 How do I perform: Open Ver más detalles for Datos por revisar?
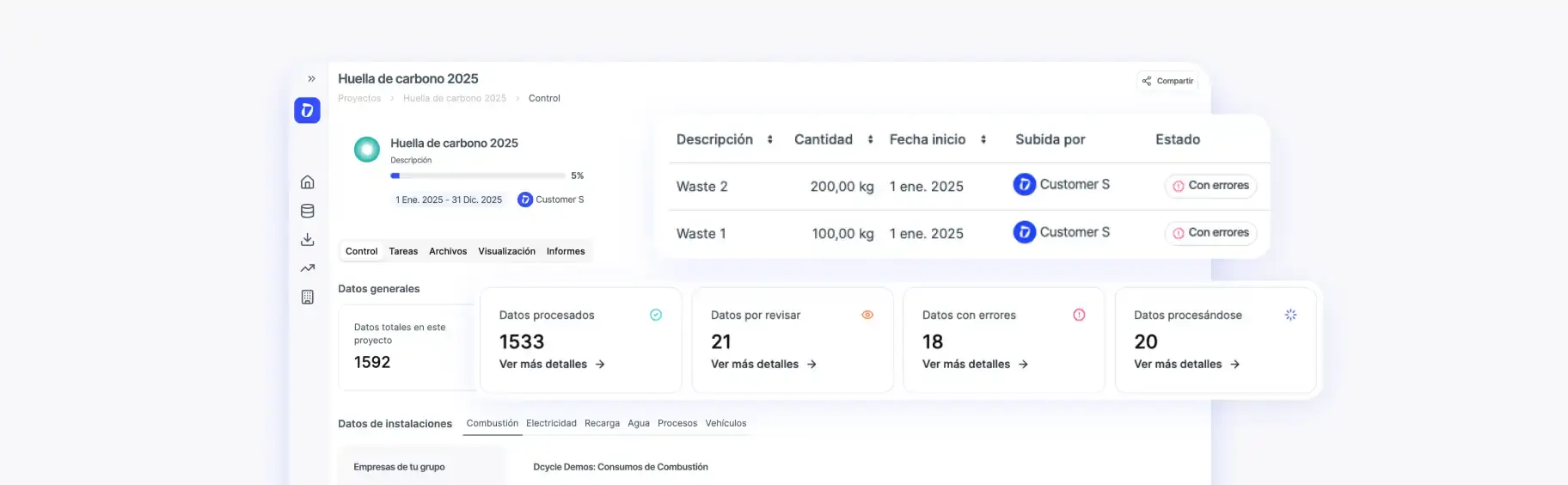point(763,365)
